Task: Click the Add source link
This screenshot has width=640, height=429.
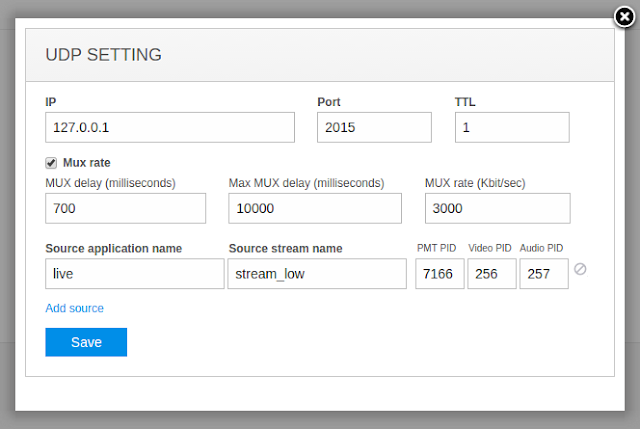Action: tap(74, 308)
